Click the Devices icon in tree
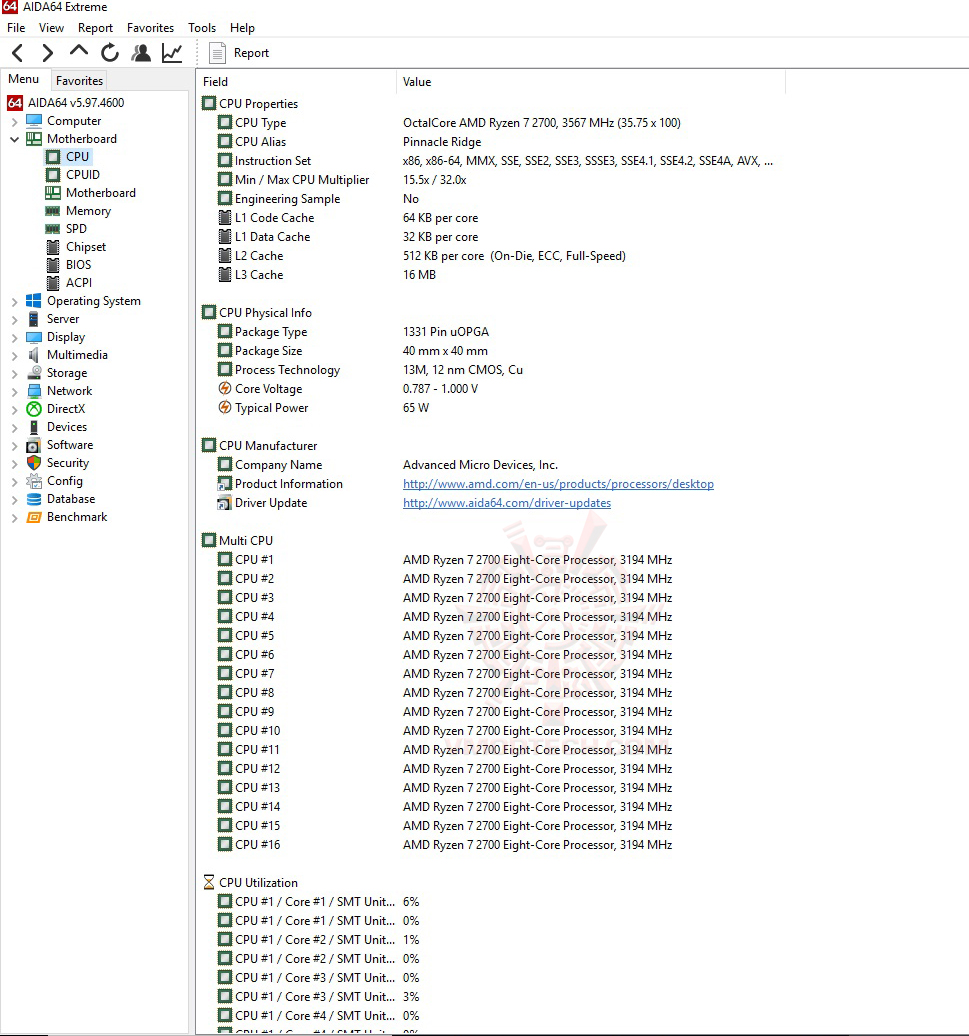Viewport: 969px width, 1036px height. pos(34,427)
